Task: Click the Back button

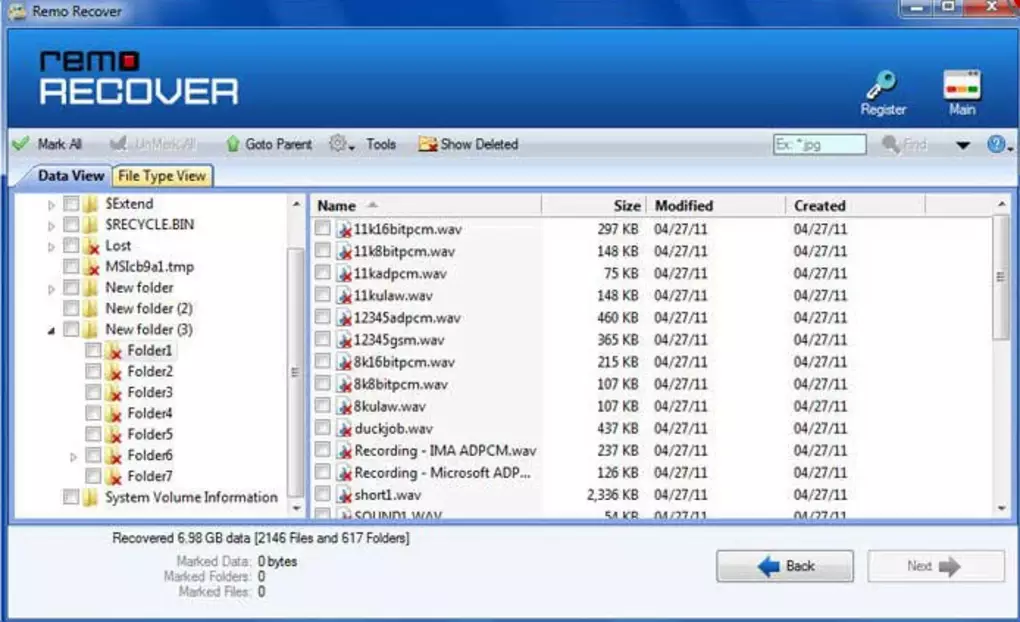Action: tap(785, 566)
